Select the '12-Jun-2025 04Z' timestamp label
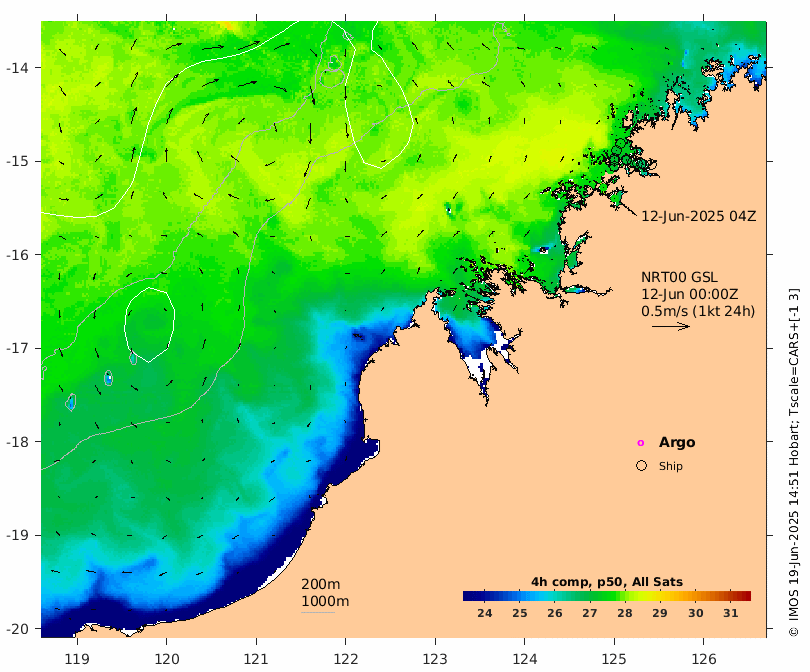 coord(698,216)
